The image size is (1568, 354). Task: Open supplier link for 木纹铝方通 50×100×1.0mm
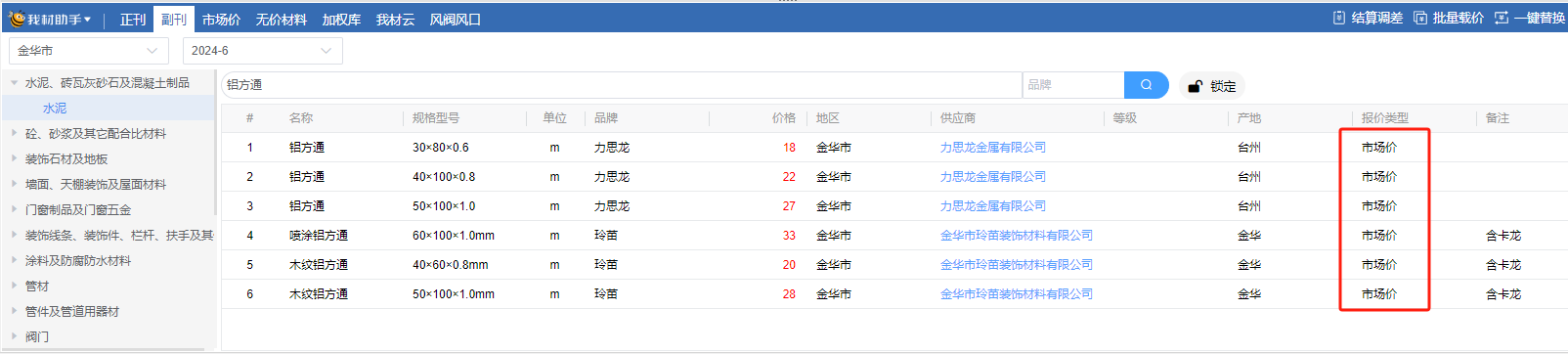pyautogui.click(x=1016, y=294)
